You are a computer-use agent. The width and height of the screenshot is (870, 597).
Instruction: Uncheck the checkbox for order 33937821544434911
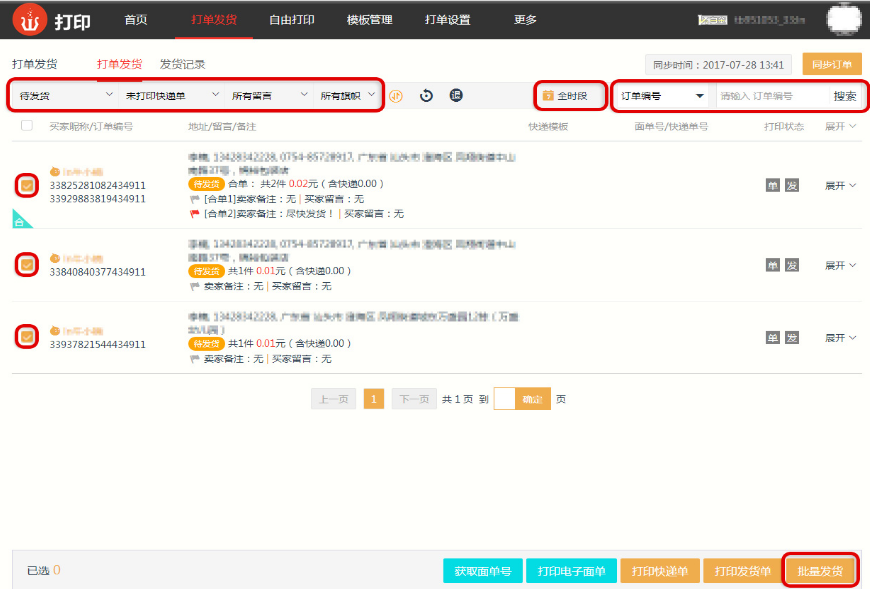pyautogui.click(x=27, y=337)
